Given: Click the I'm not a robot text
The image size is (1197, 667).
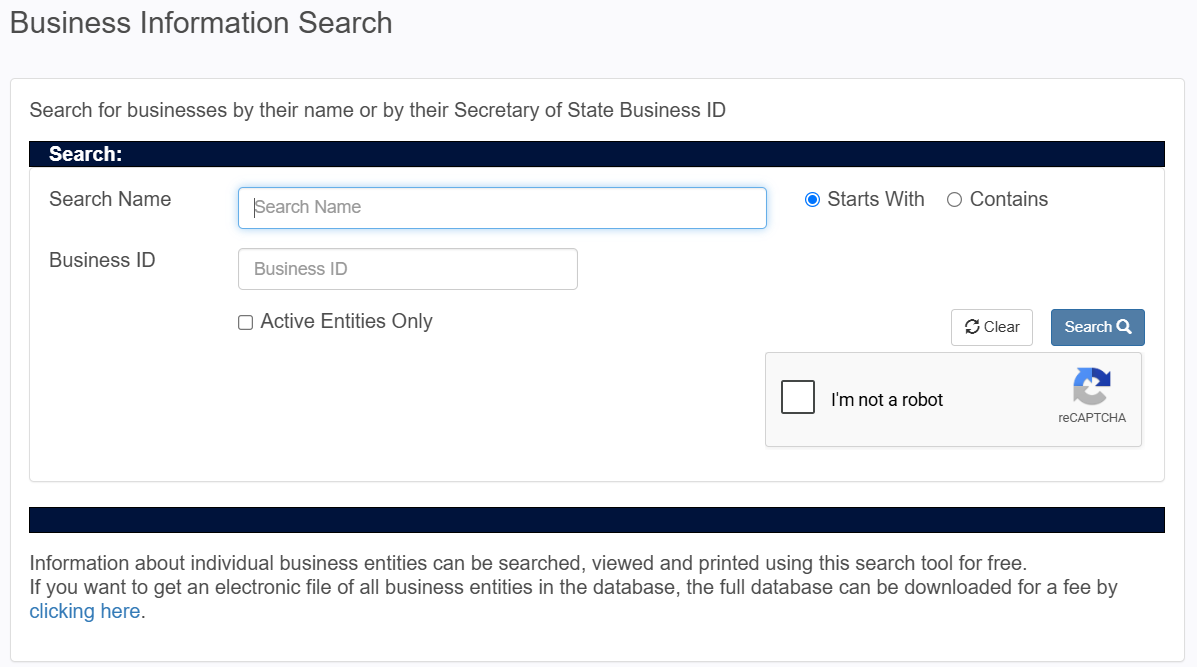Looking at the screenshot, I should point(887,400).
